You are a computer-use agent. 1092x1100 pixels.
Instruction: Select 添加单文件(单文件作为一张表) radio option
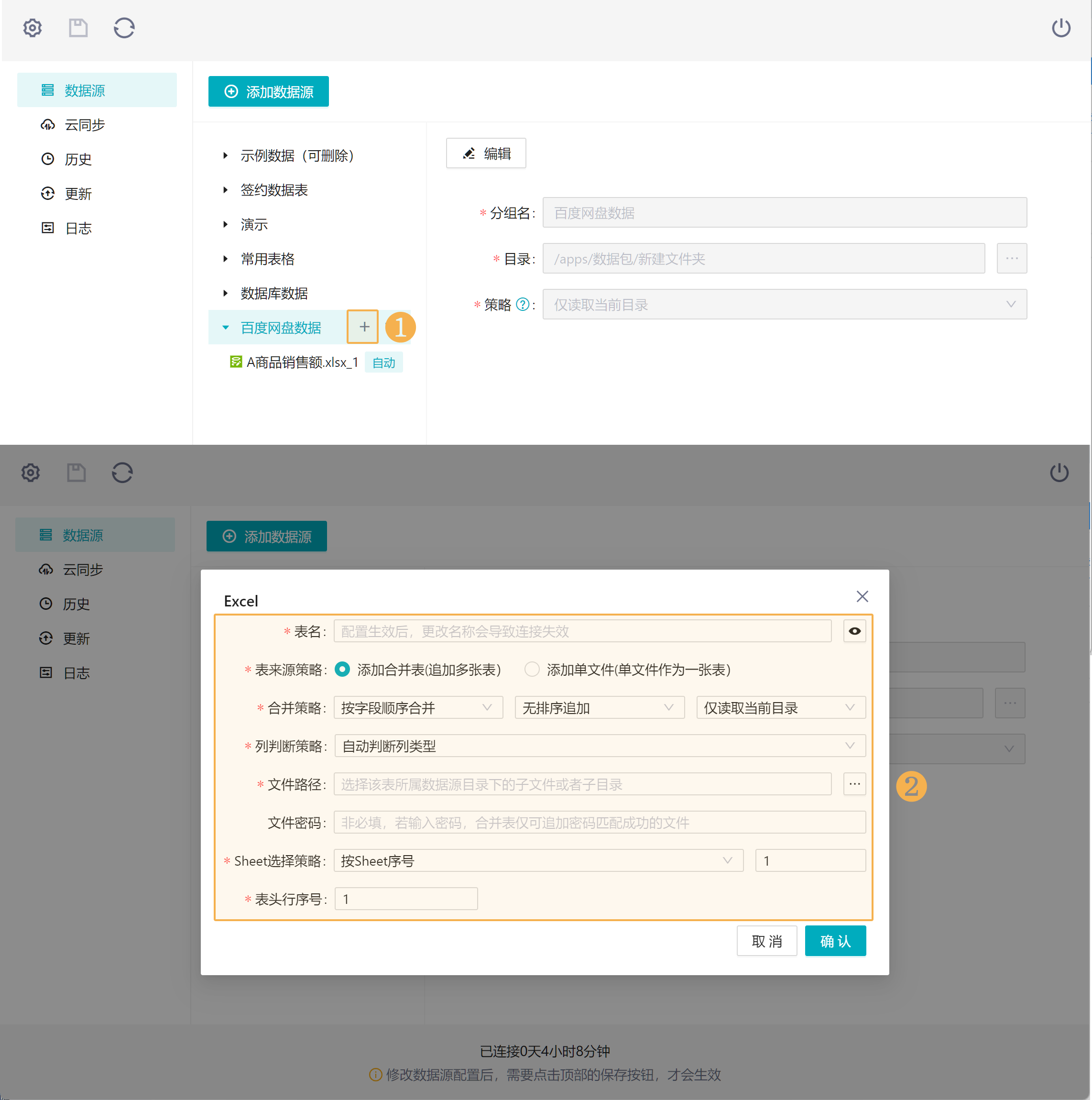click(532, 669)
